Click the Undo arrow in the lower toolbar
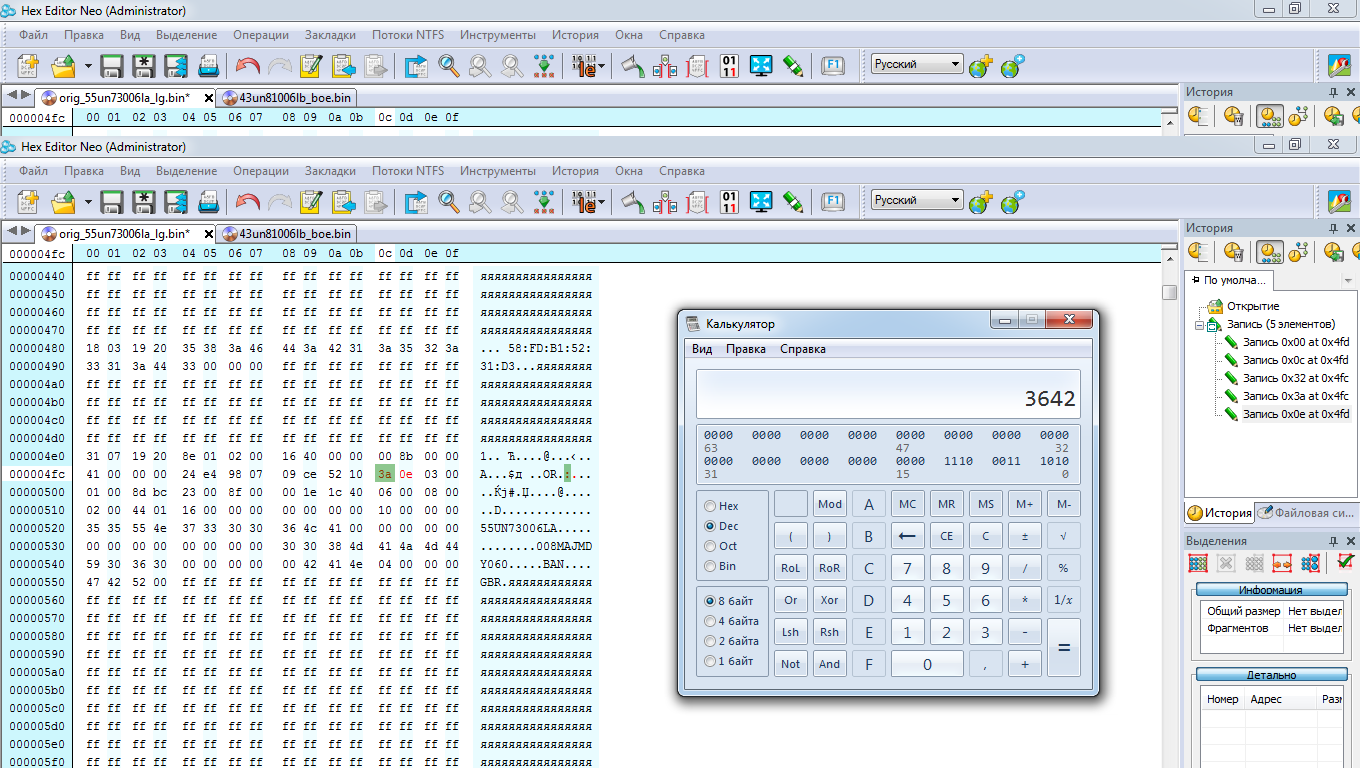This screenshot has height=768, width=1360. (247, 203)
